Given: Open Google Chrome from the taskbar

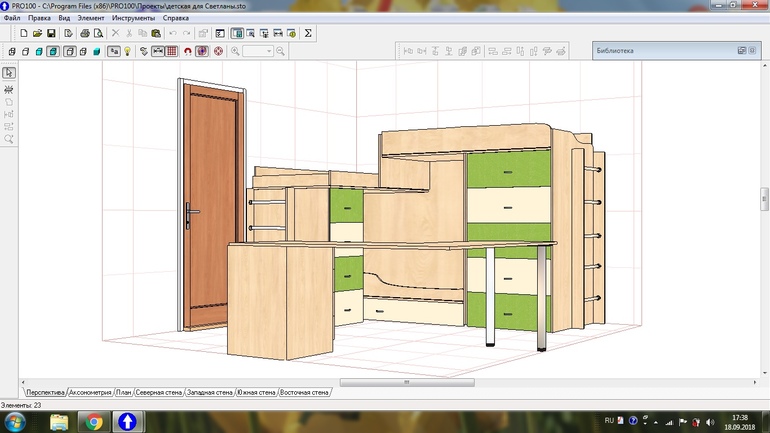Looking at the screenshot, I should [93, 421].
